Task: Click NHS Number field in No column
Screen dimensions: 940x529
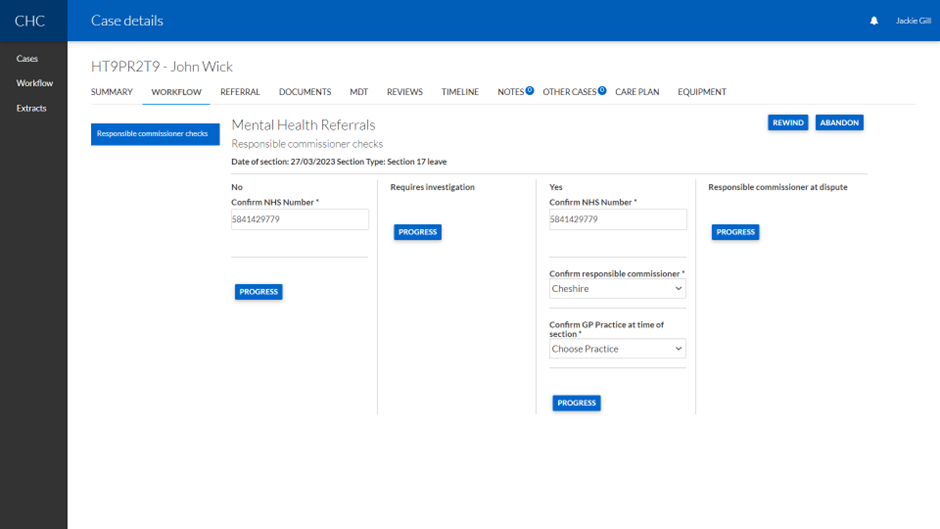Action: coord(299,219)
